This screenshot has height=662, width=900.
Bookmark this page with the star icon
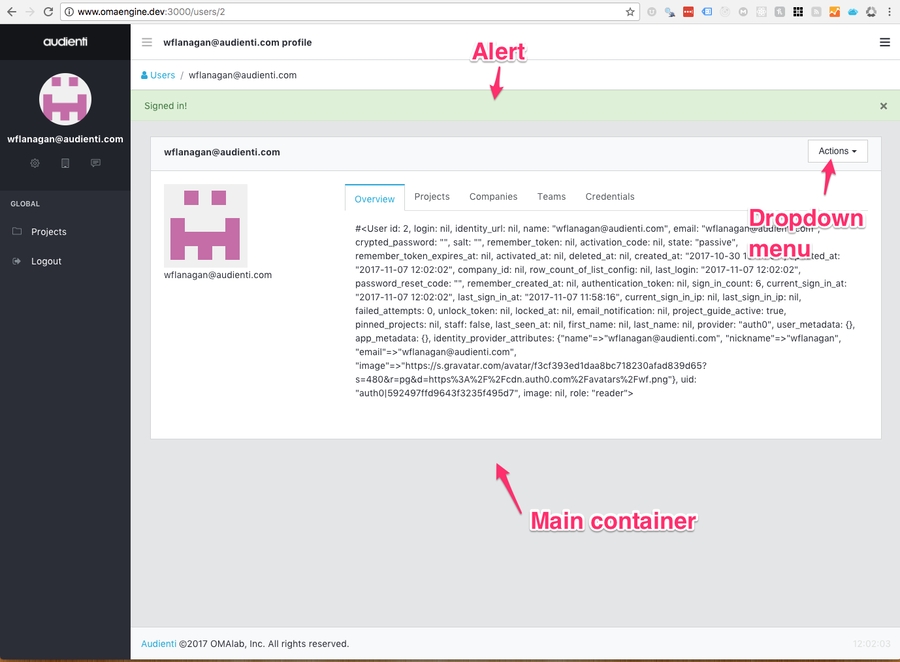pos(630,12)
